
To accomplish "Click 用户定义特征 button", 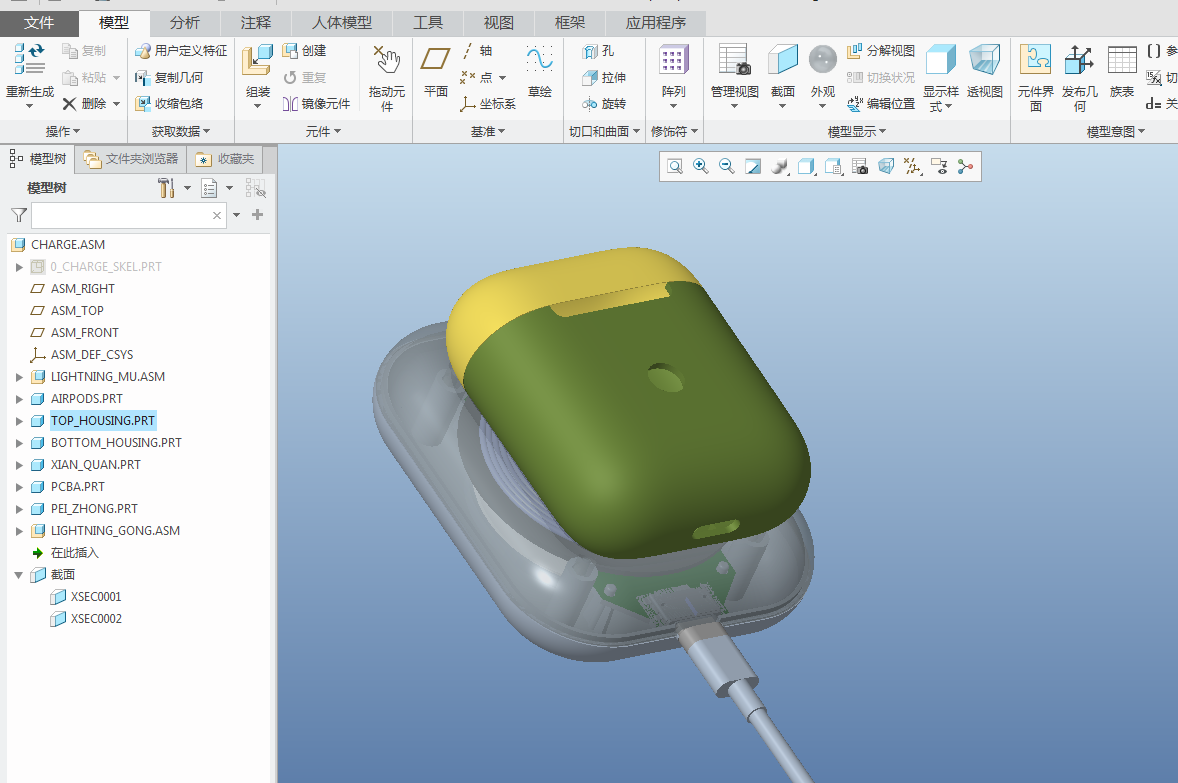I will tap(180, 51).
